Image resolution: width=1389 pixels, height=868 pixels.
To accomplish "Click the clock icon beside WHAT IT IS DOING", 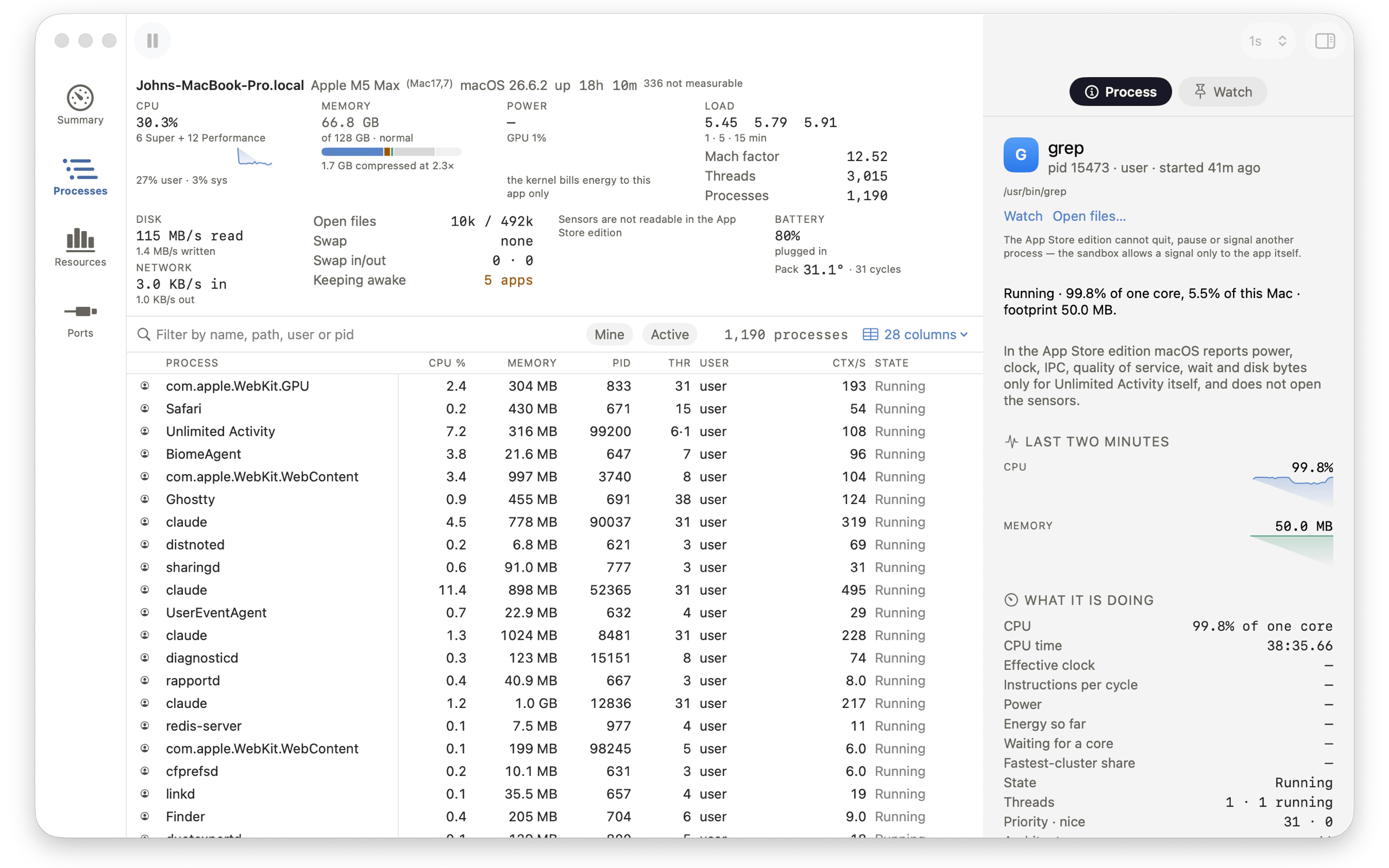I will [1011, 600].
